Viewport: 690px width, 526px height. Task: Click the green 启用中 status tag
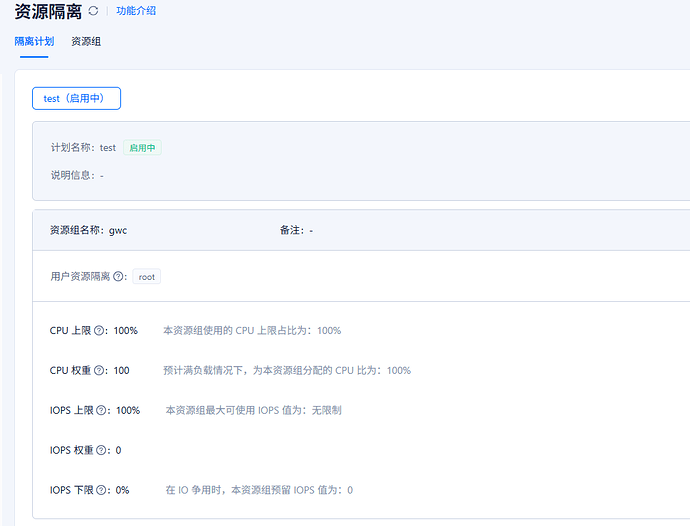pos(142,148)
